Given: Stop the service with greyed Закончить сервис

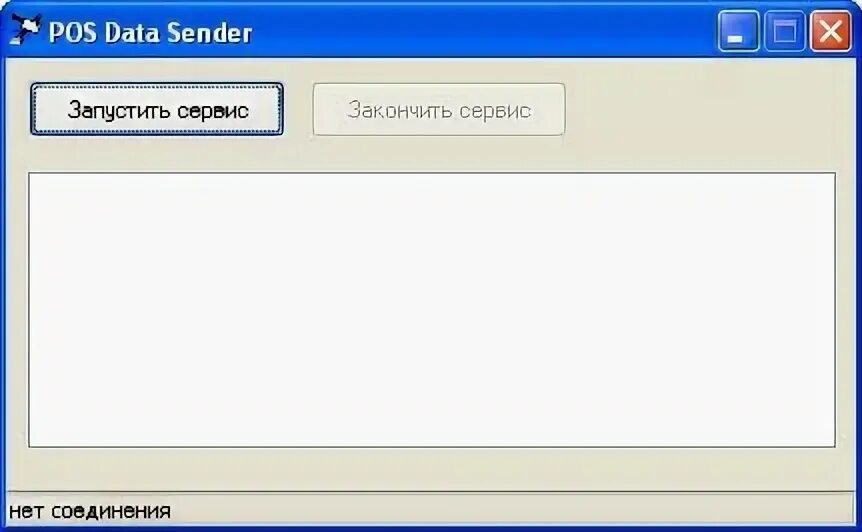Looking at the screenshot, I should (439, 109).
